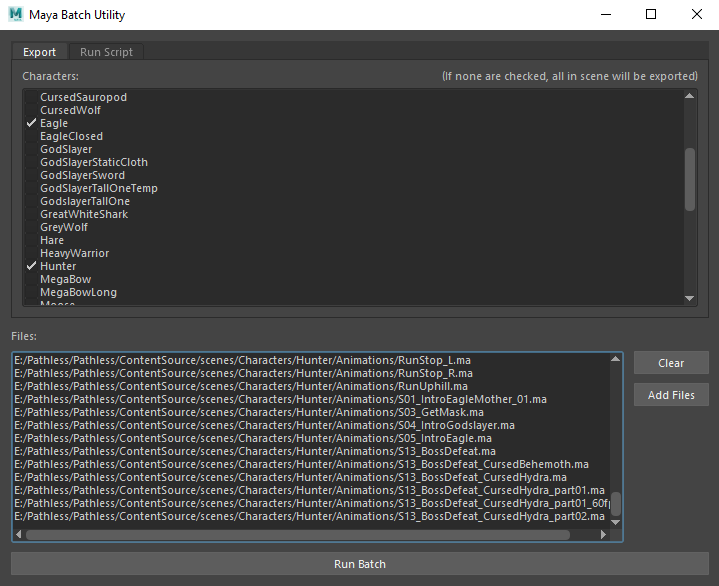Click the characters list vertical scrollbar thumb
Screen dimensions: 719x586
(689, 179)
